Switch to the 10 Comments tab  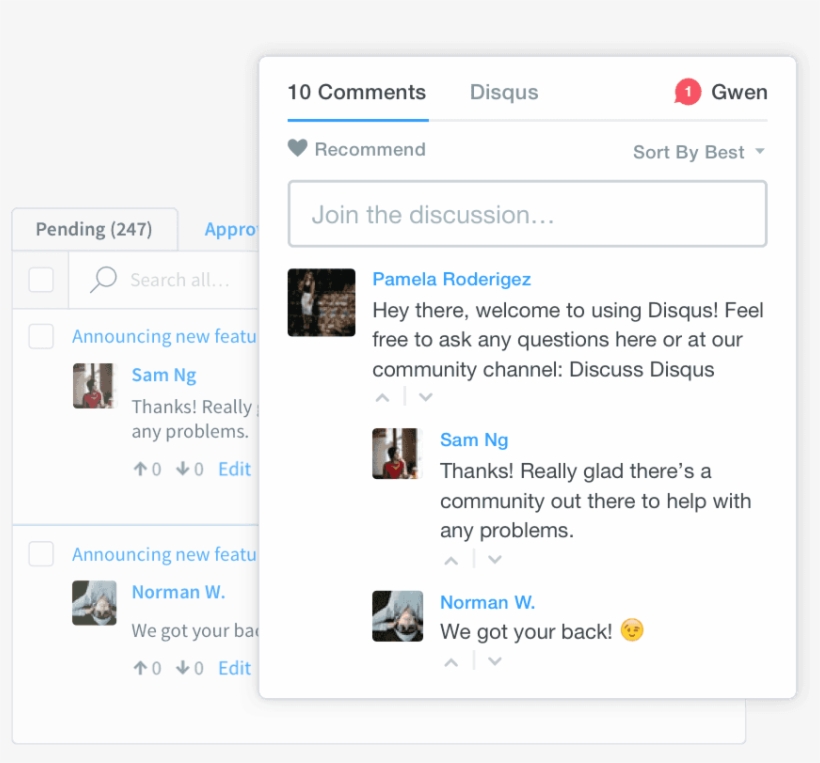pyautogui.click(x=357, y=93)
